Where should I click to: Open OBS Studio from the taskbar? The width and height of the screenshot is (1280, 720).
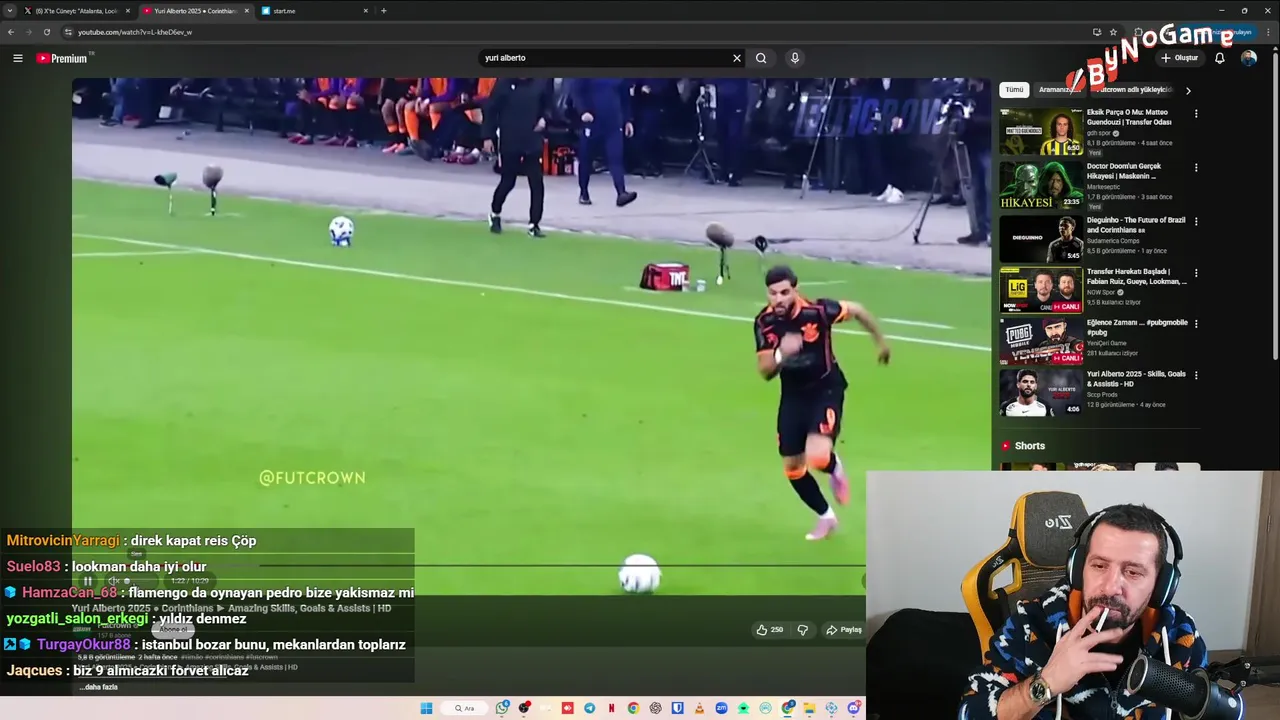pyautogui.click(x=523, y=708)
